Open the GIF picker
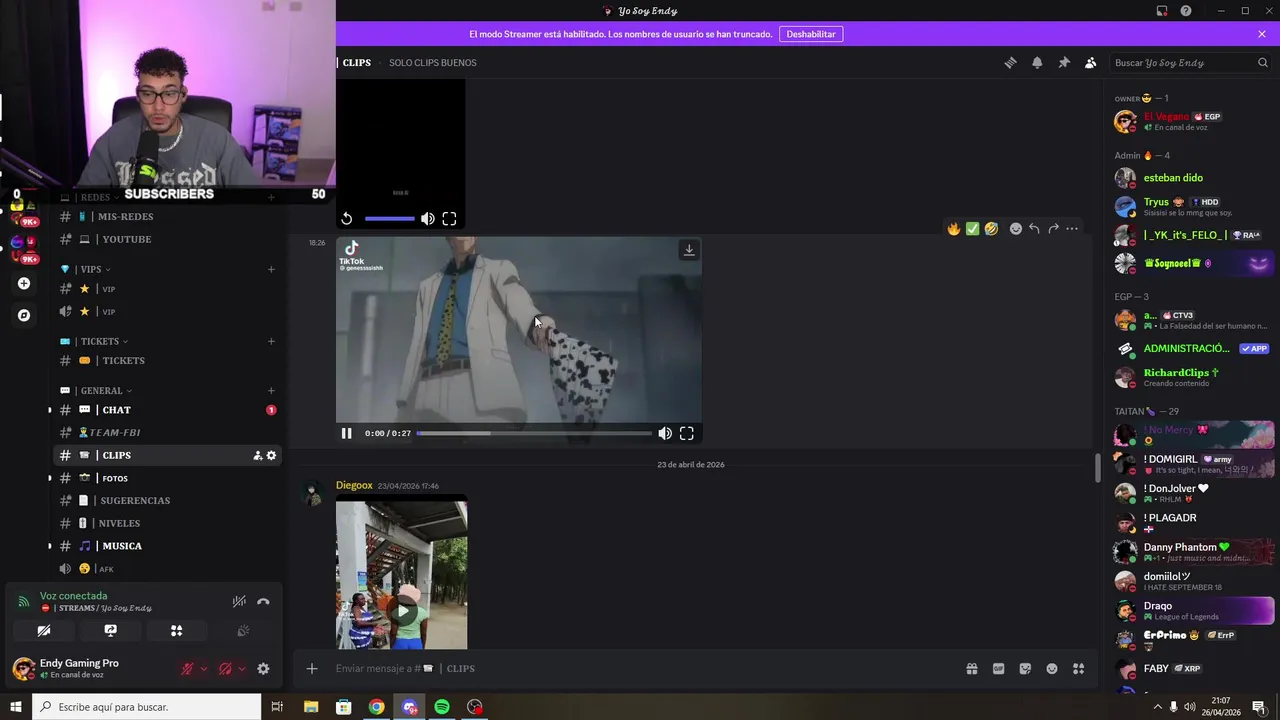 click(998, 669)
